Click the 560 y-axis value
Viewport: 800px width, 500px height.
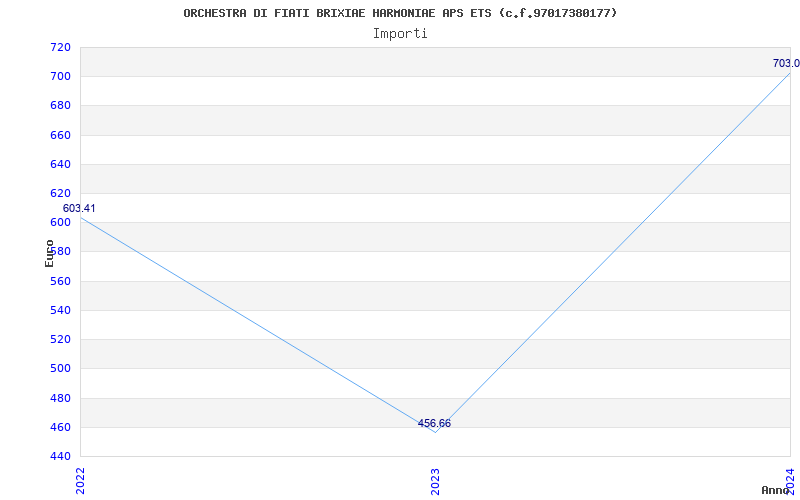coord(61,281)
